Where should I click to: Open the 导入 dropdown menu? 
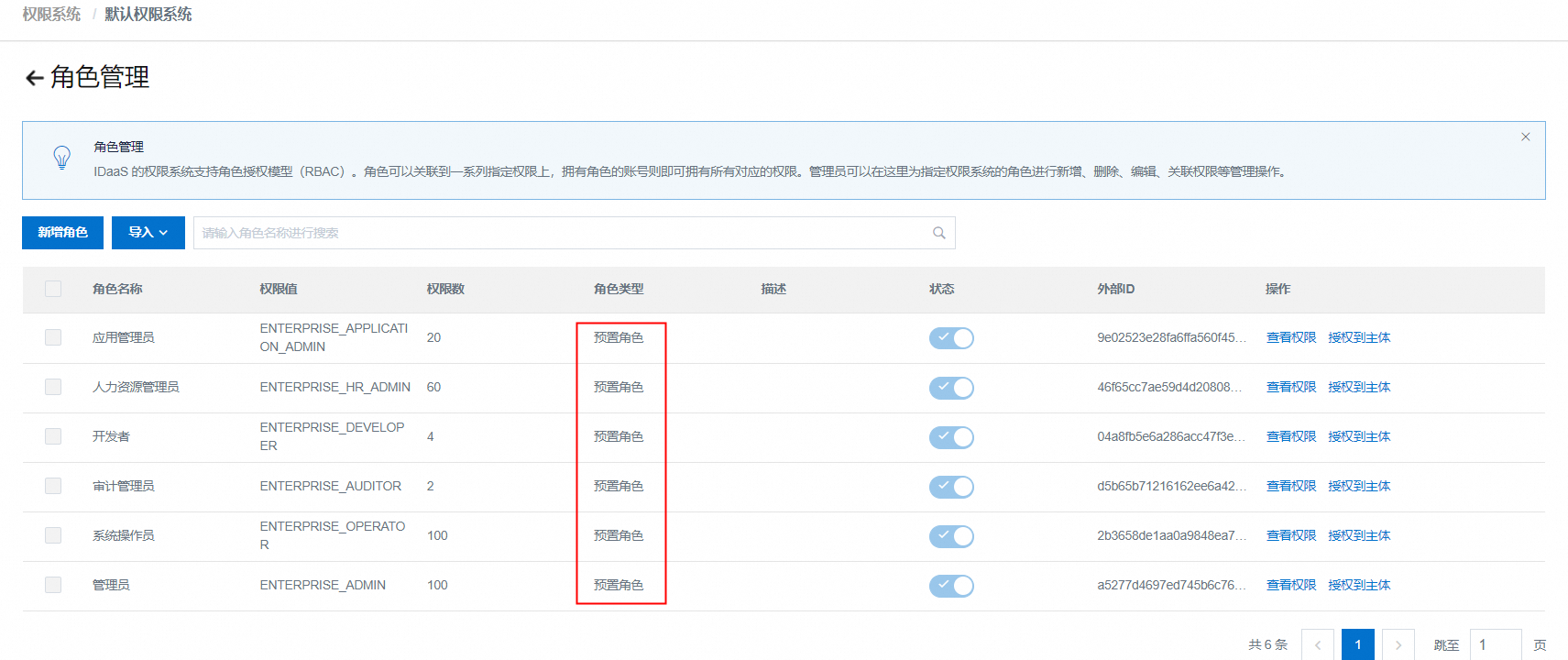tap(148, 233)
